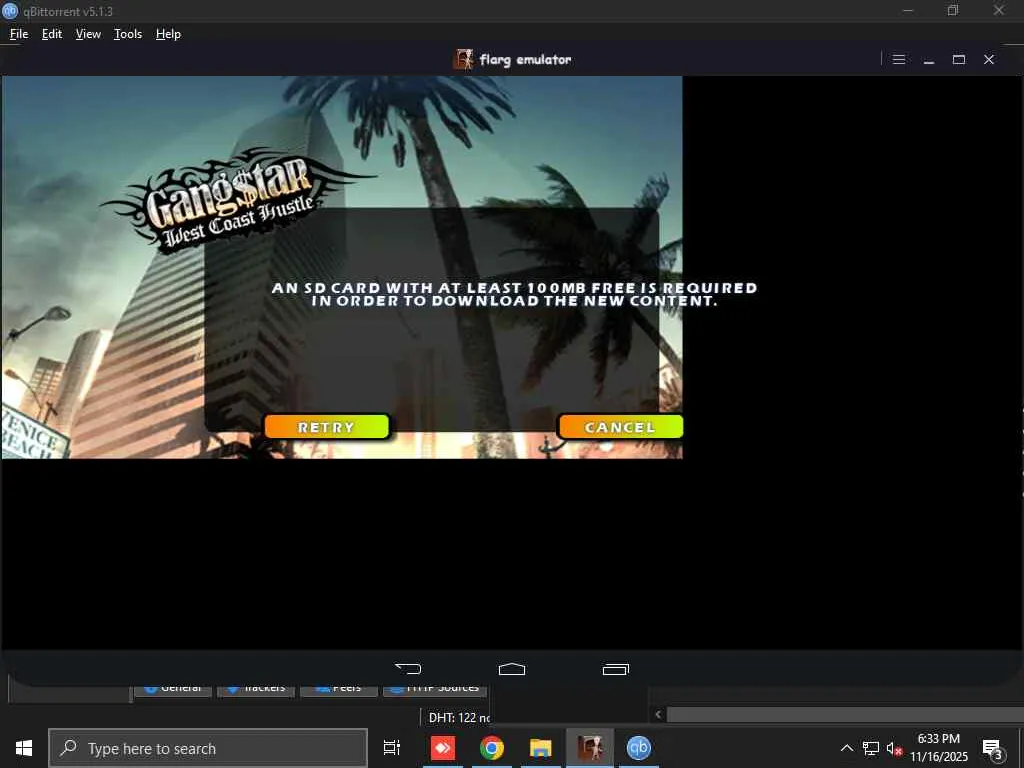Open the Help menu in qBittorrent

coord(168,34)
